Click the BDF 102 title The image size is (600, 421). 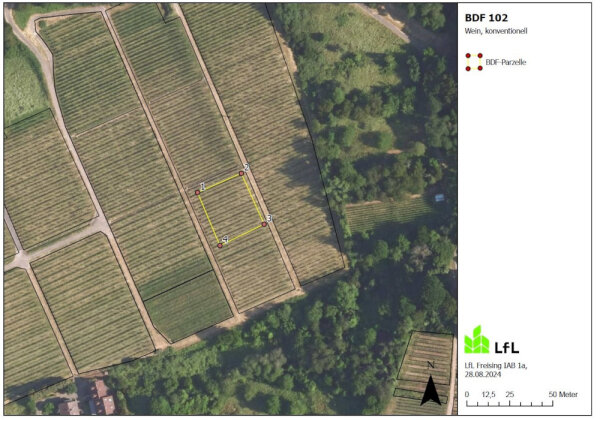pyautogui.click(x=486, y=18)
